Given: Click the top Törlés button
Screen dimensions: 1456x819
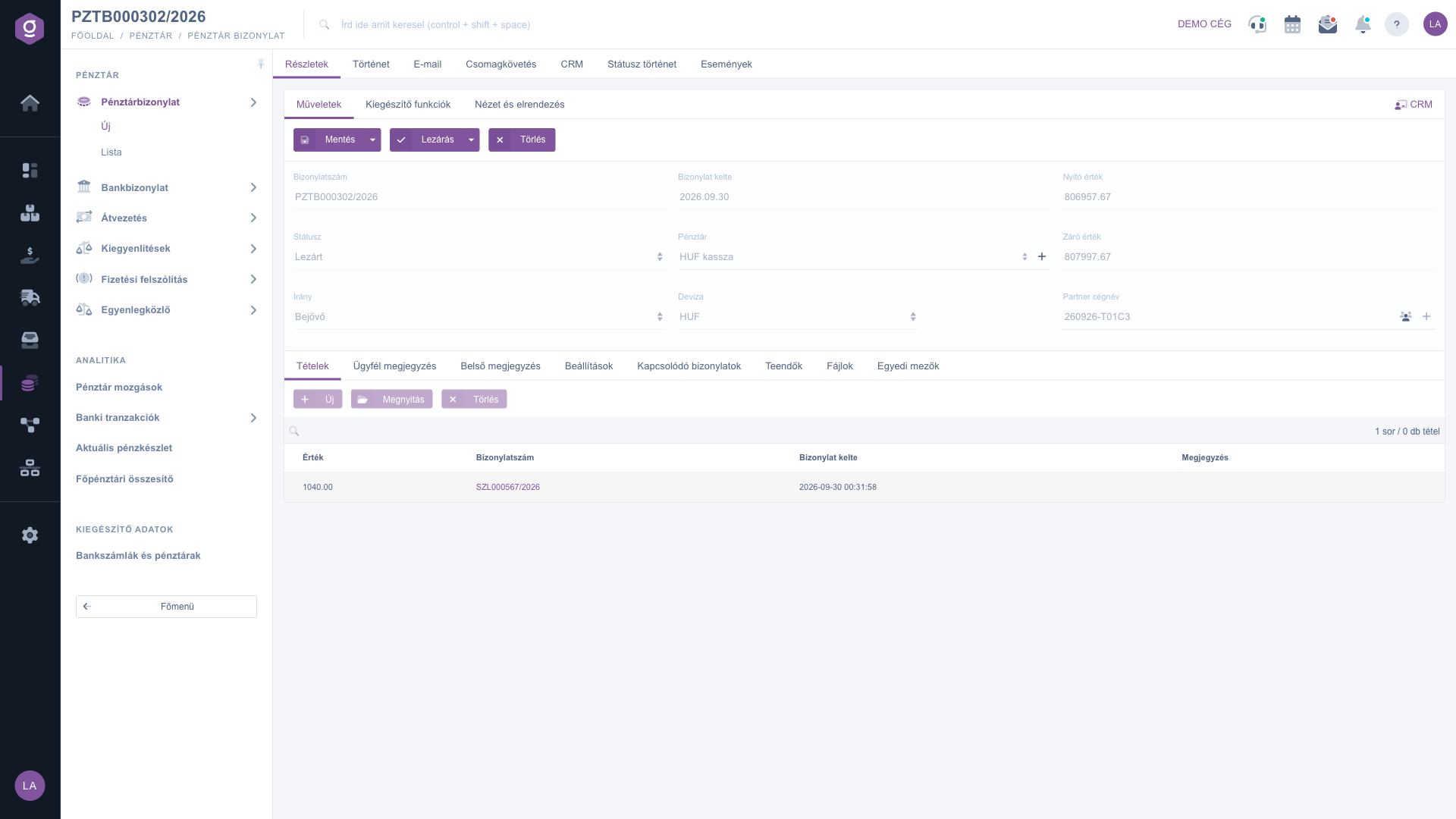Looking at the screenshot, I should pos(522,140).
